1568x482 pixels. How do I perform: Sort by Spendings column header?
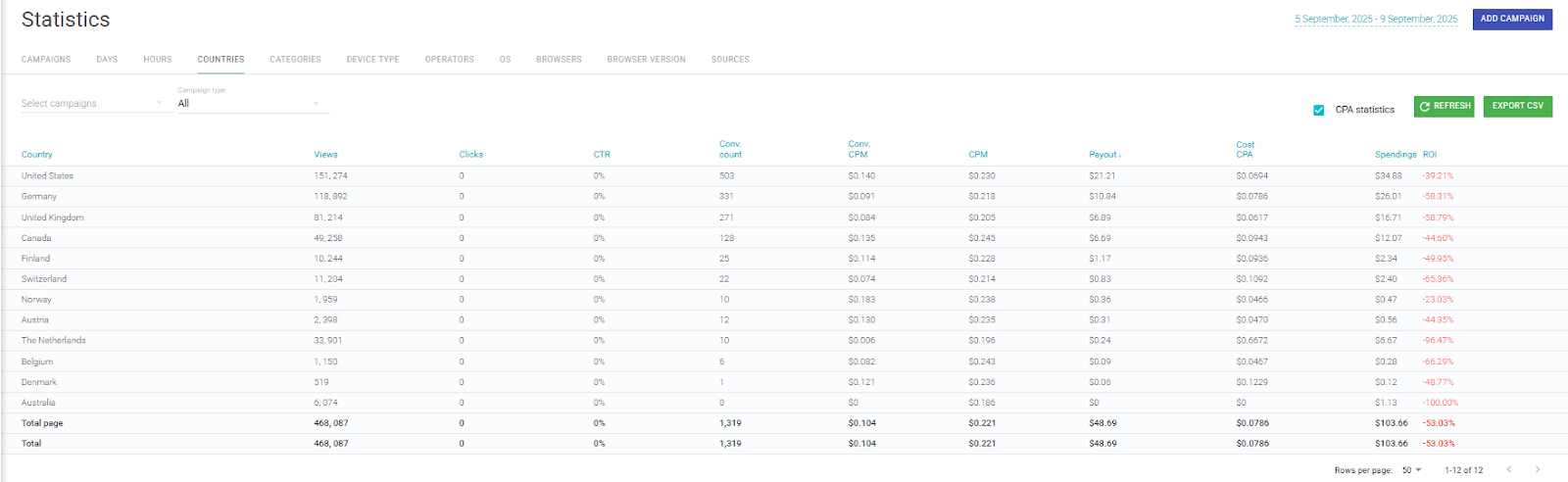1395,155
